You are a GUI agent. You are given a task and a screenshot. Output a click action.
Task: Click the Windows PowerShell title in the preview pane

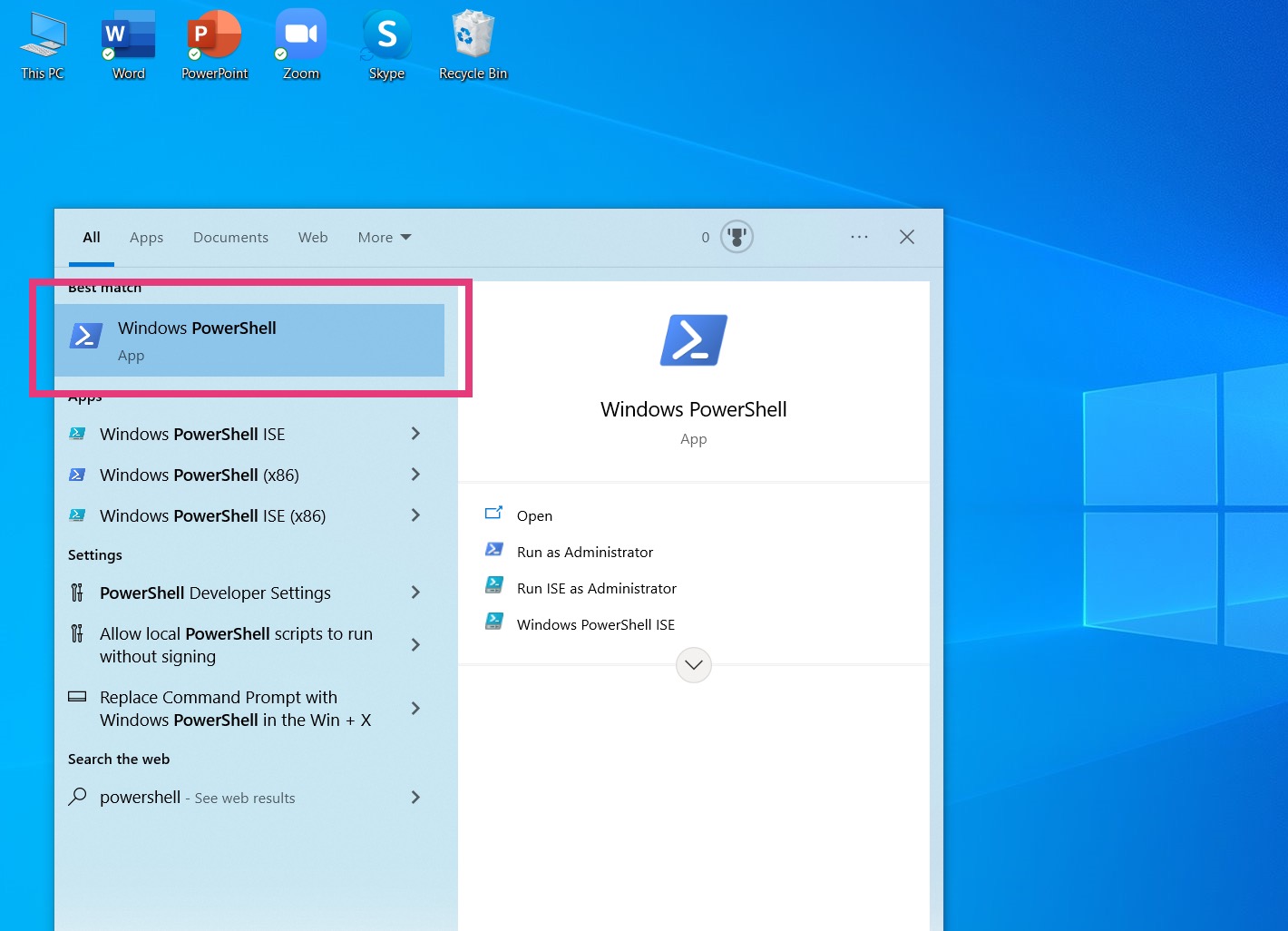pos(694,409)
